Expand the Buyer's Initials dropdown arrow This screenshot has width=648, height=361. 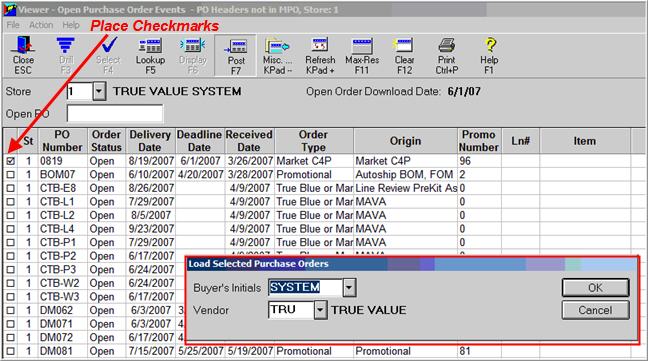click(x=349, y=287)
